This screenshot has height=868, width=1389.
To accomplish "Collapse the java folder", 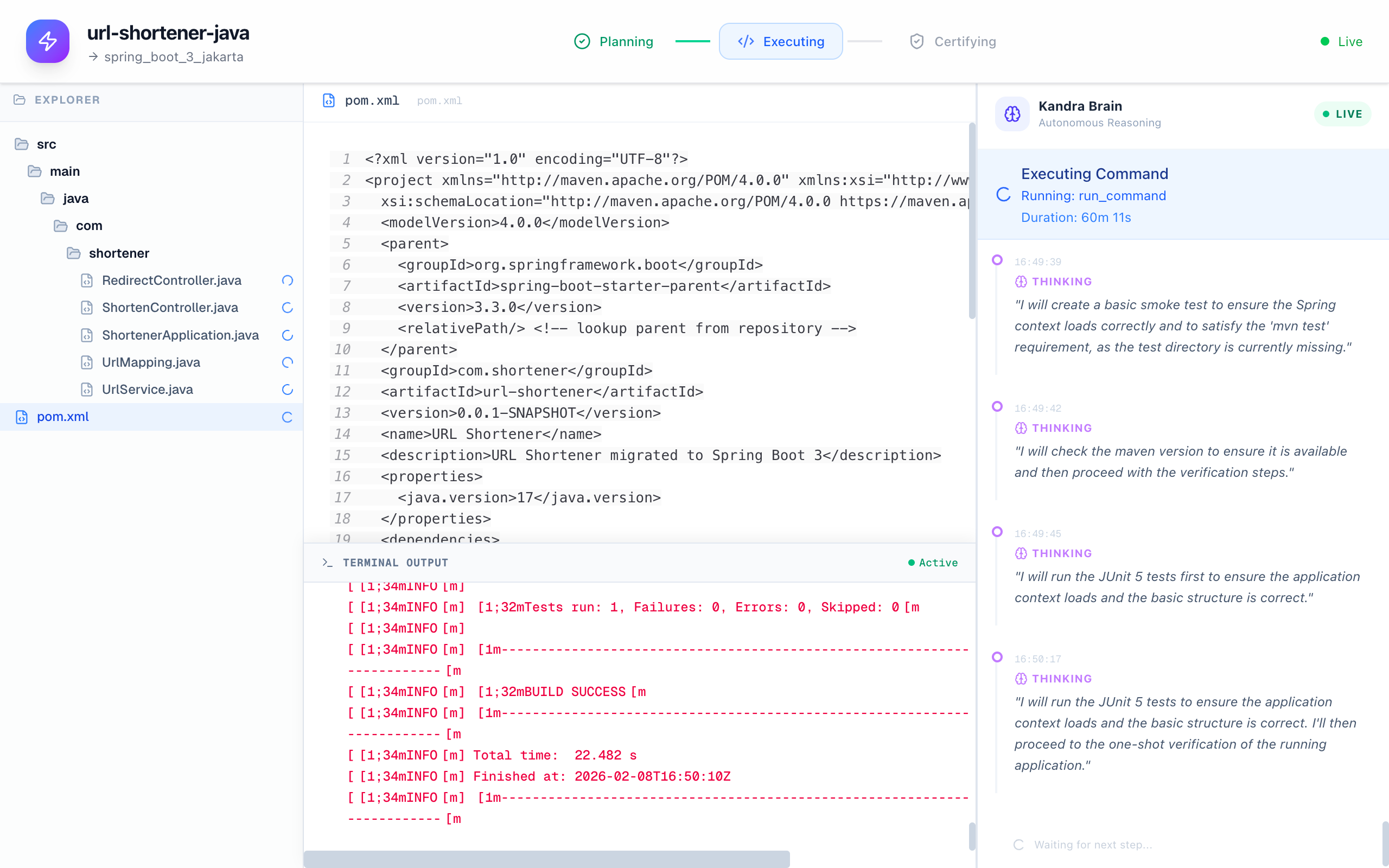I will [75, 199].
